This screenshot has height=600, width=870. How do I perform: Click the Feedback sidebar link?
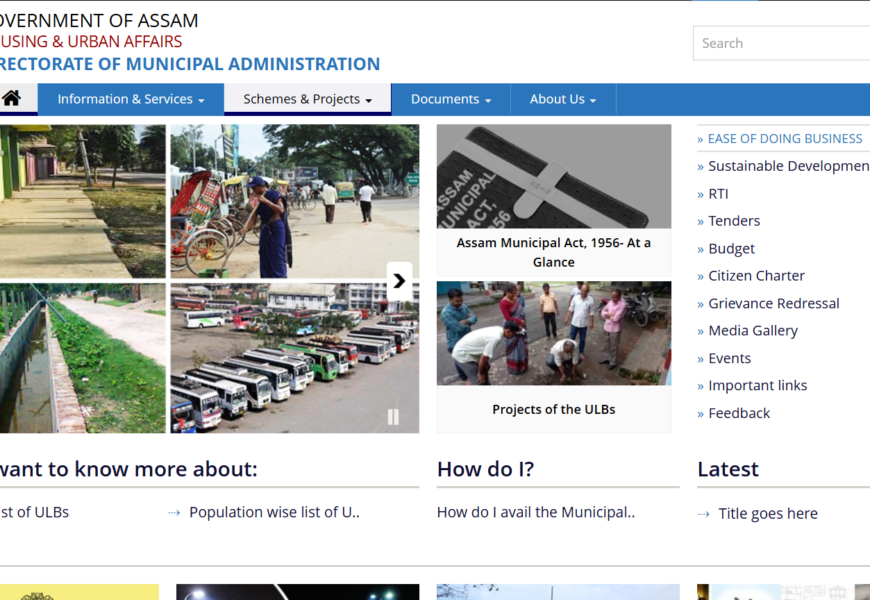(x=739, y=413)
